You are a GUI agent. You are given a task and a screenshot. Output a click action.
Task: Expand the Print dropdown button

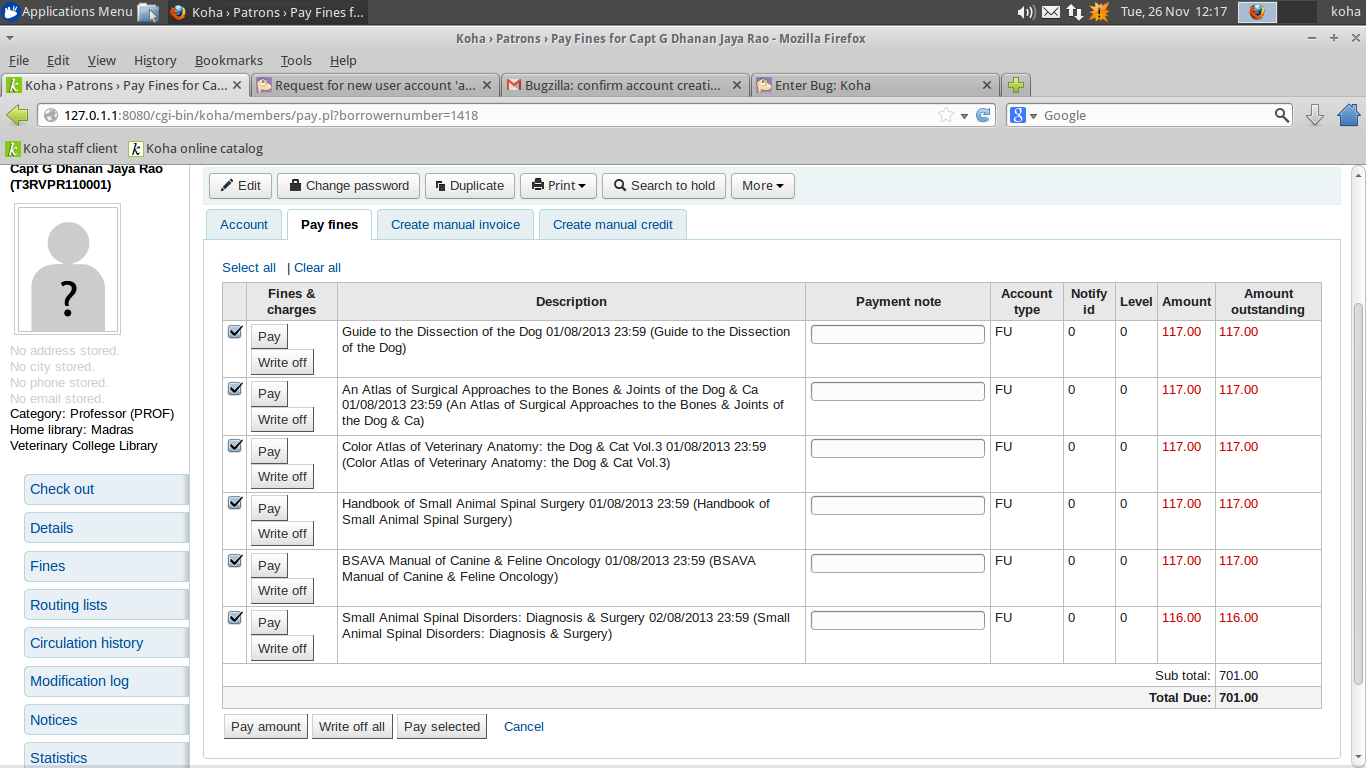(558, 185)
